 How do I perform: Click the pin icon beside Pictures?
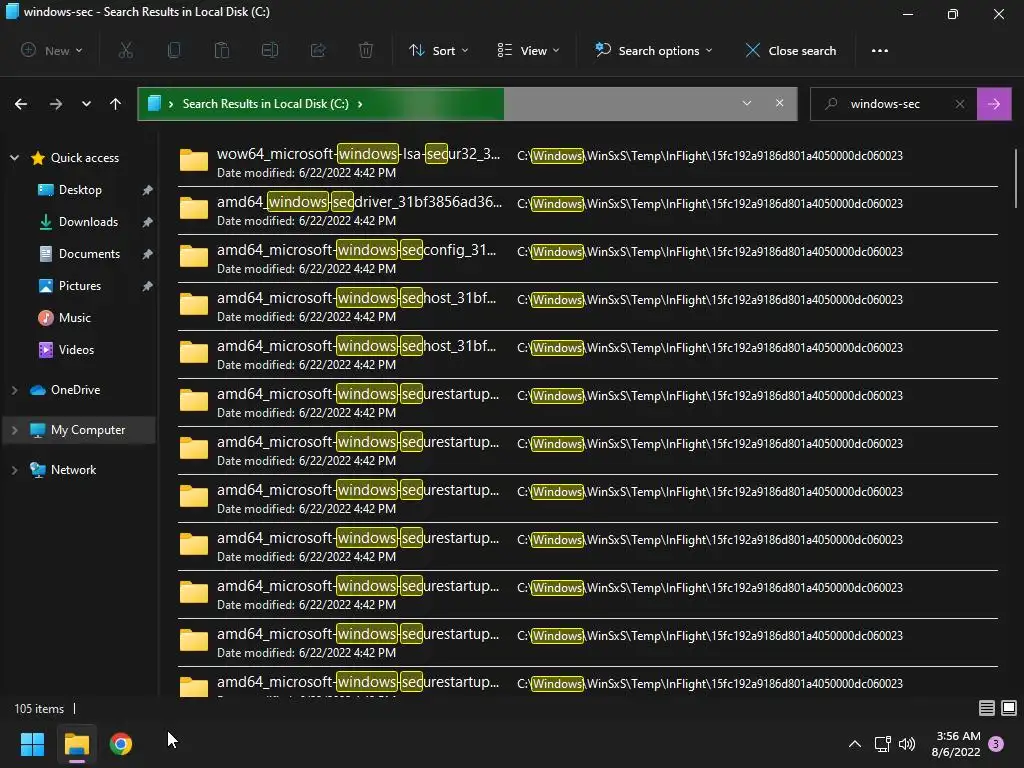tap(148, 286)
